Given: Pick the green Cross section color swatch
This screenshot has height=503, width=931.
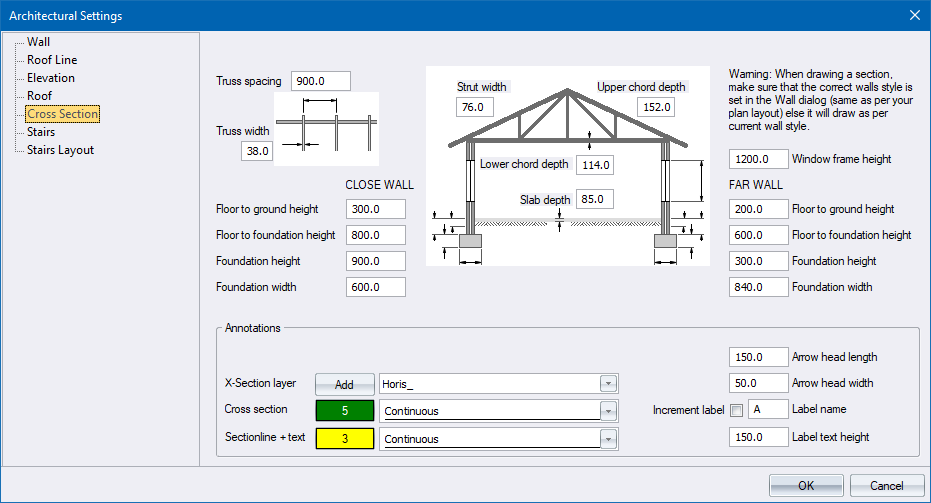Looking at the screenshot, I should (x=344, y=411).
